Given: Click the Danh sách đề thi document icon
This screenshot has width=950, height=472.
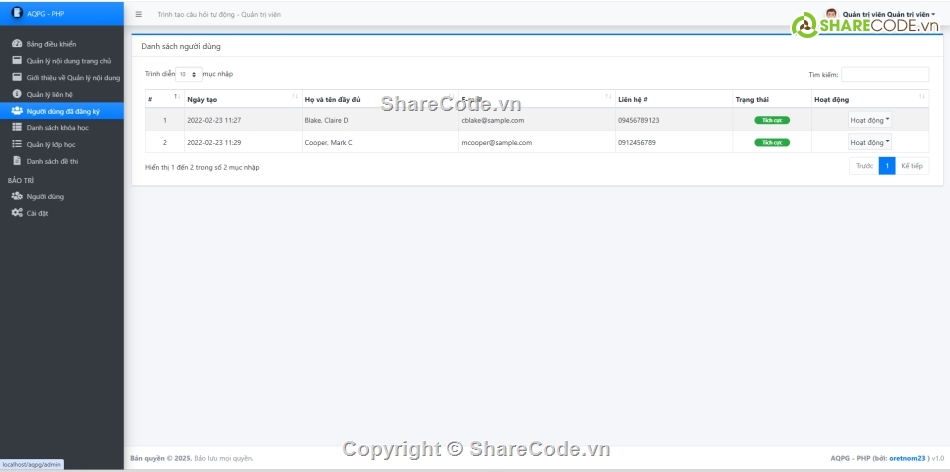Looking at the screenshot, I should (x=17, y=161).
